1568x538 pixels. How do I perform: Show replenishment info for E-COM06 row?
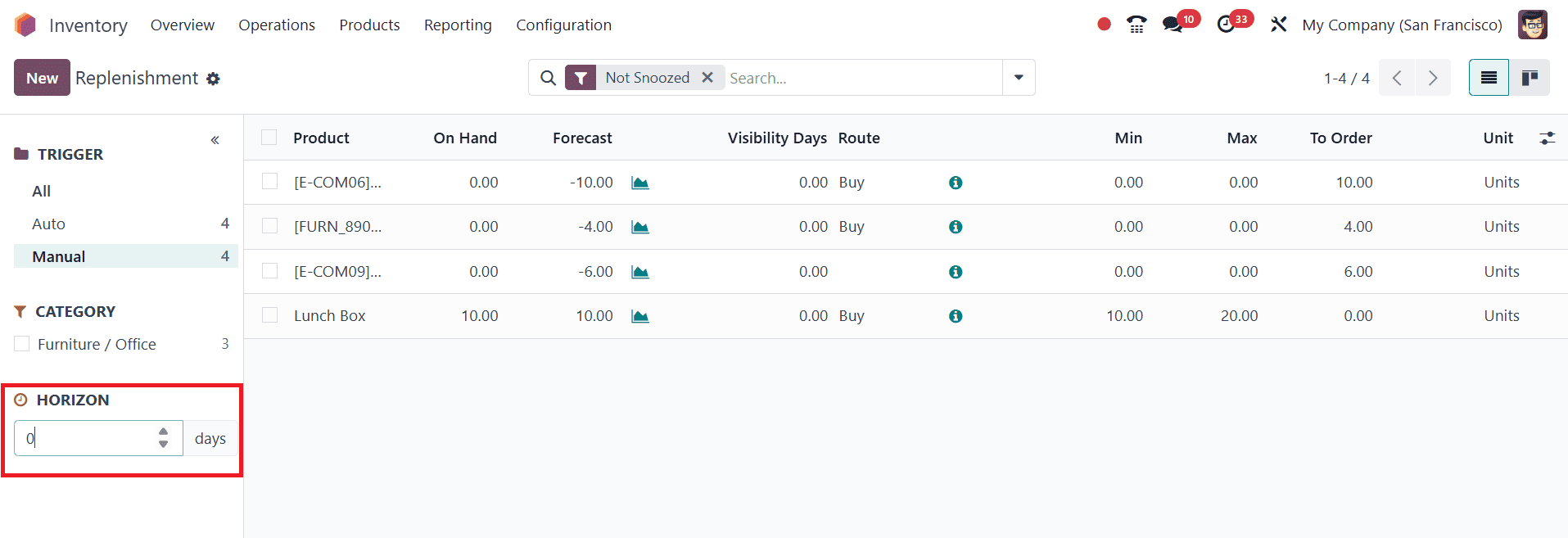(956, 183)
